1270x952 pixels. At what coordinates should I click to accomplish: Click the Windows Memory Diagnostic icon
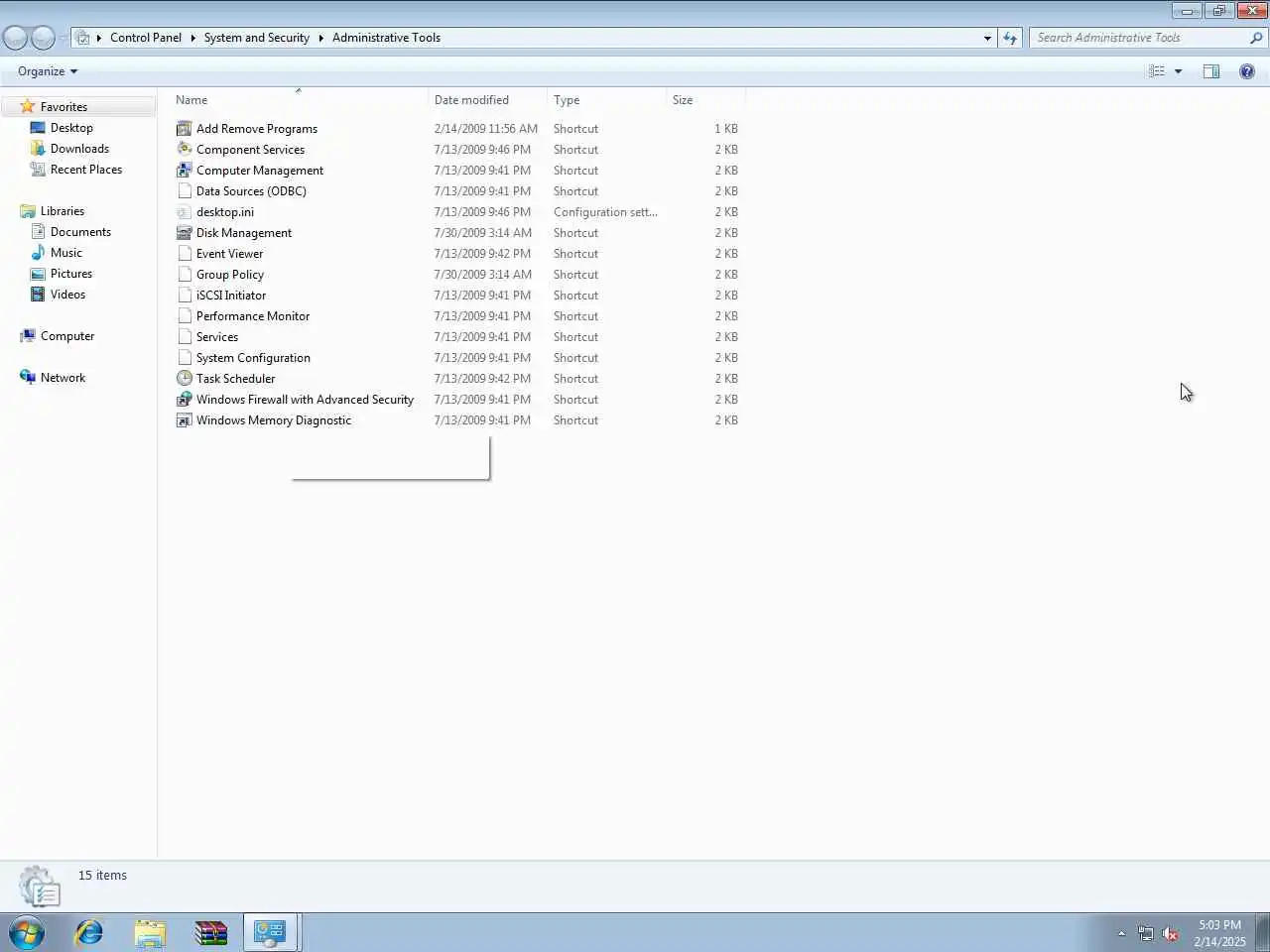[184, 420]
